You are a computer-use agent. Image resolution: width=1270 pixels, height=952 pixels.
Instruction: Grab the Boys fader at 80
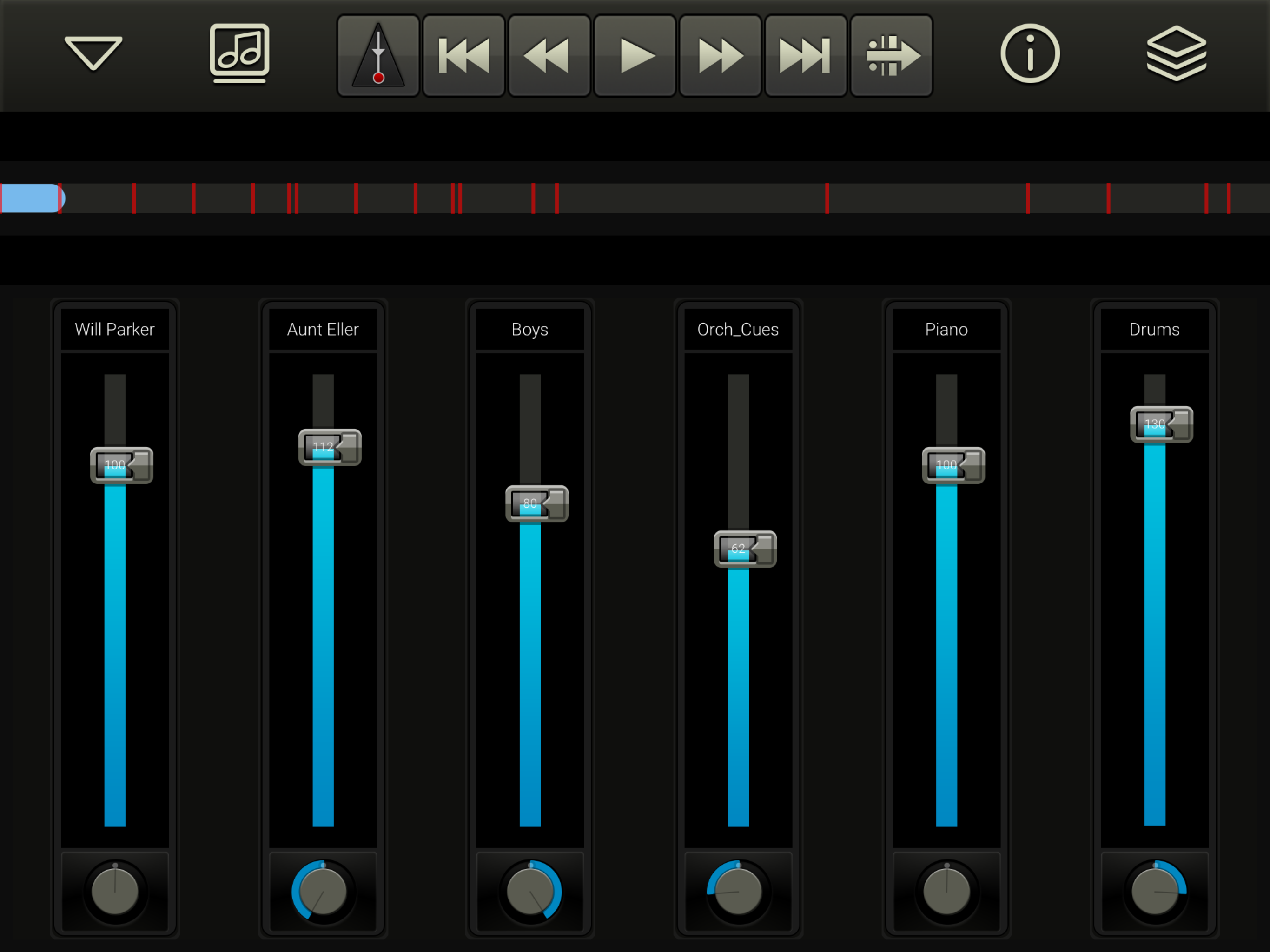pos(537,503)
